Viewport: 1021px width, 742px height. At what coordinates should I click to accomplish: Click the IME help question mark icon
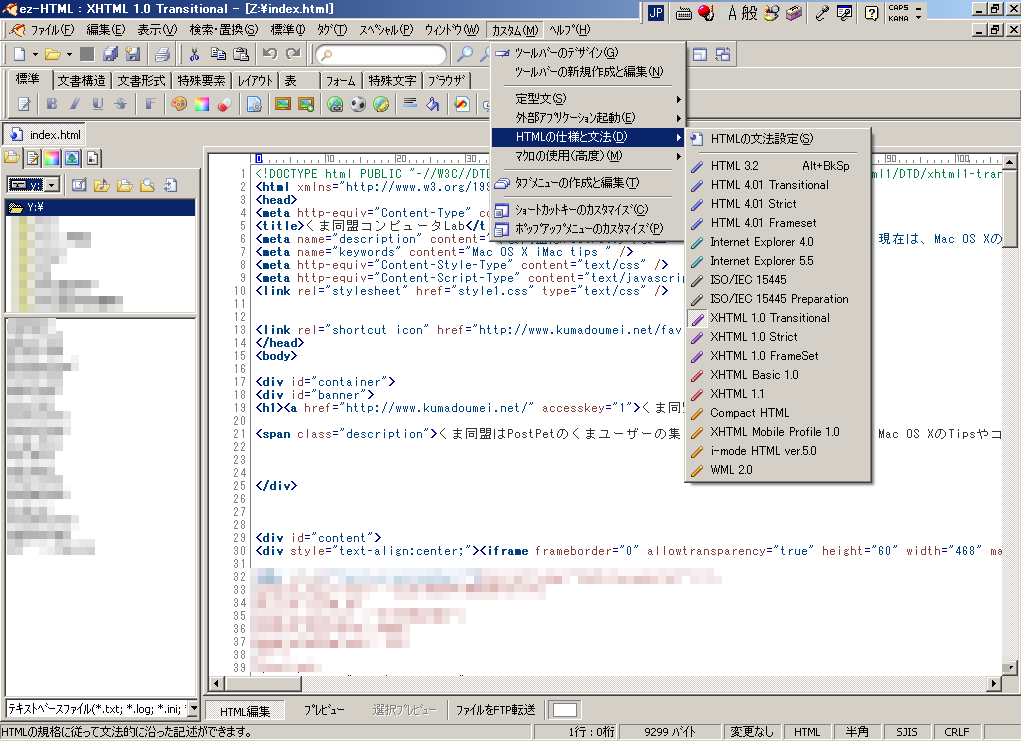pos(871,13)
